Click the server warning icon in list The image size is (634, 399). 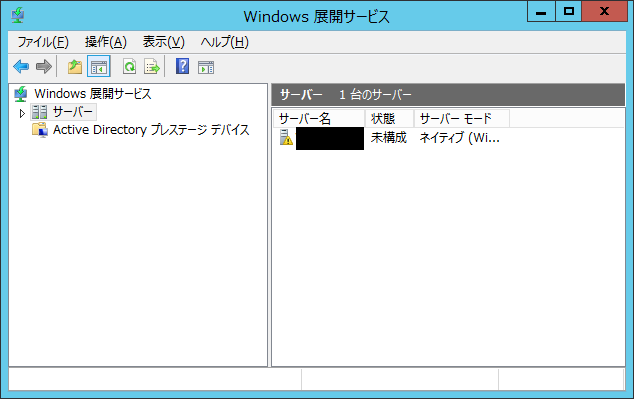(286, 137)
